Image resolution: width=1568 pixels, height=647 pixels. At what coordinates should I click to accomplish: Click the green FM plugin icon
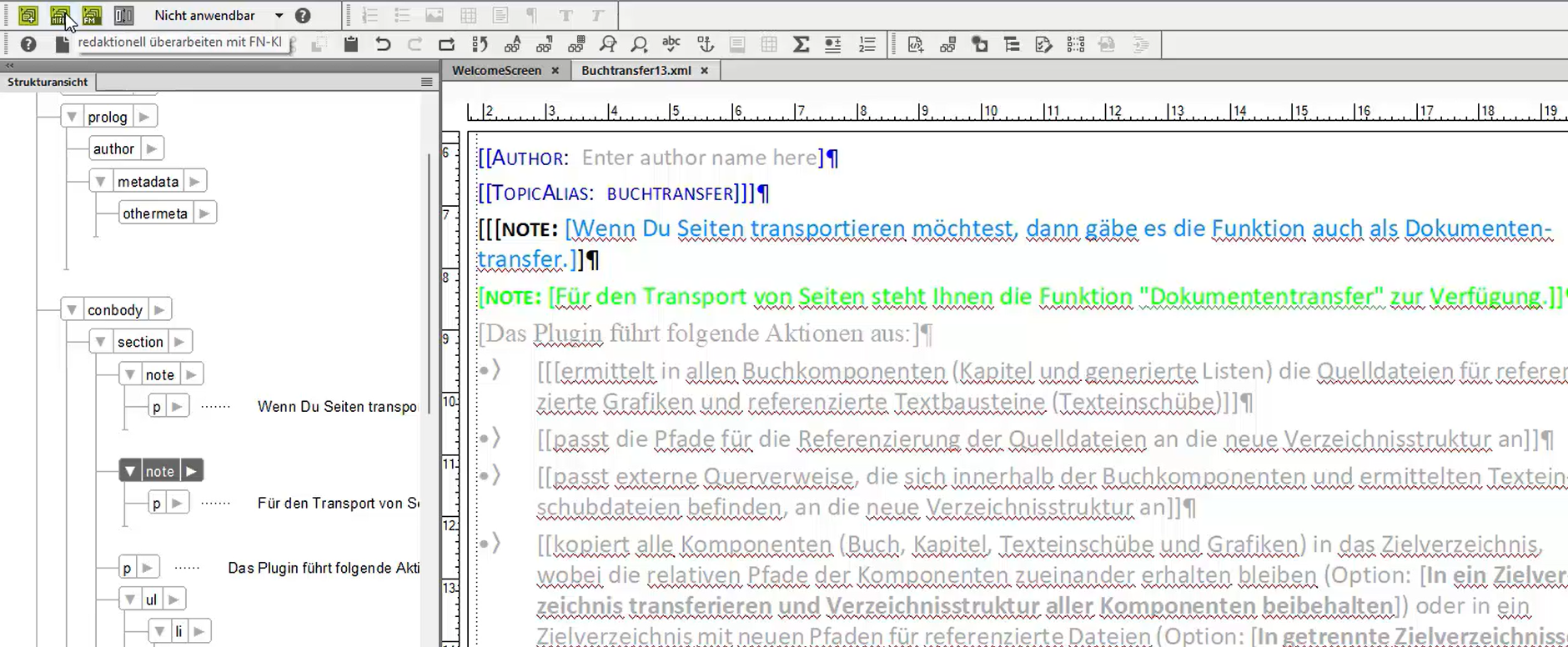point(92,15)
